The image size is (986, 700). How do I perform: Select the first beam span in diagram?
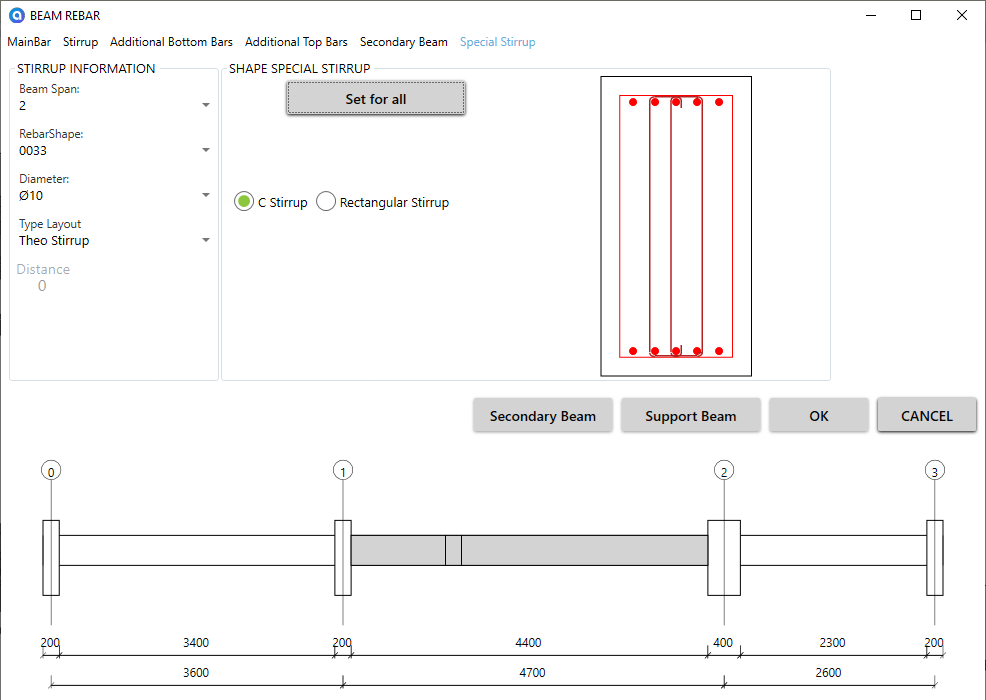pos(197,550)
